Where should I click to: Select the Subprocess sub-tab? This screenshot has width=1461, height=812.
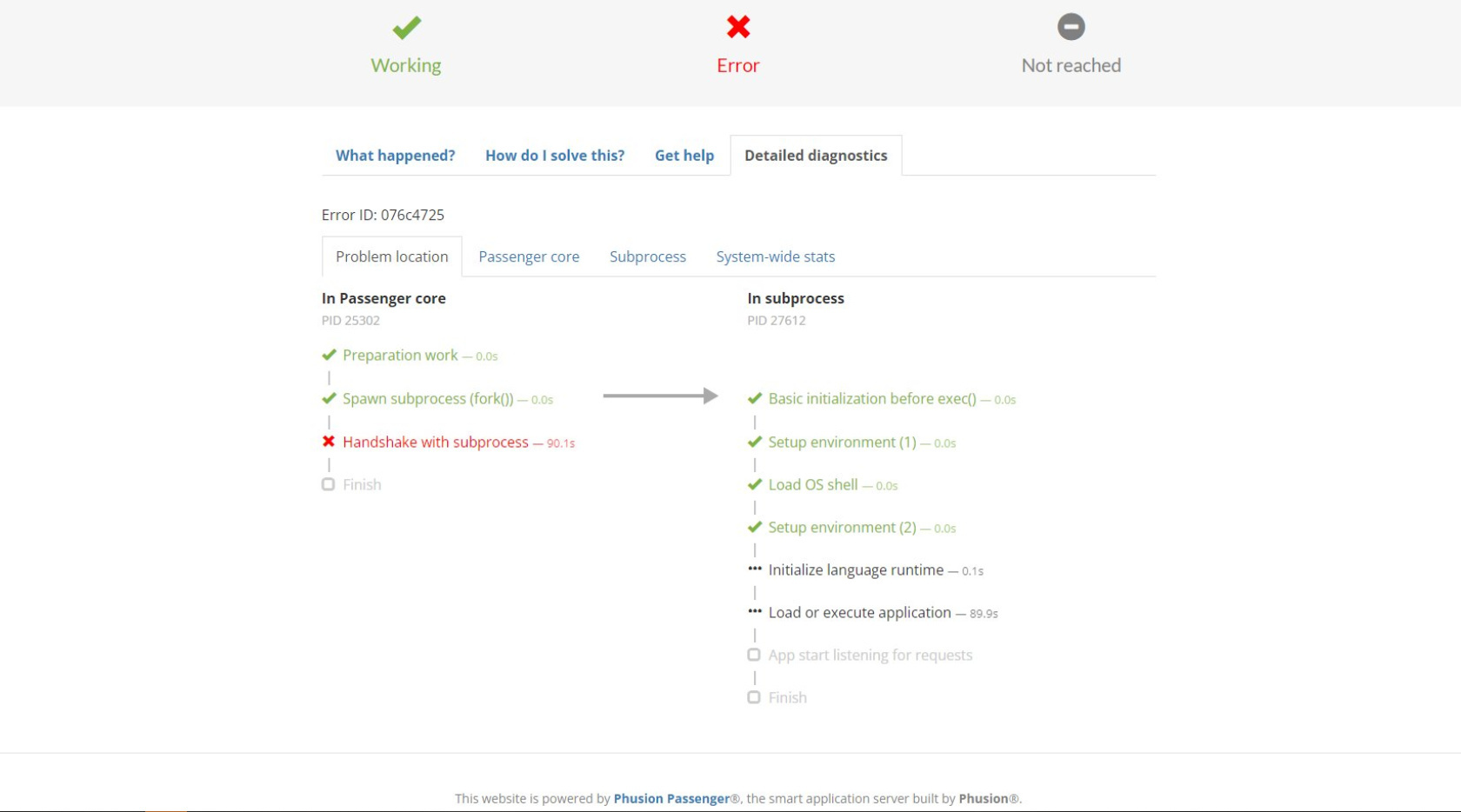[648, 256]
